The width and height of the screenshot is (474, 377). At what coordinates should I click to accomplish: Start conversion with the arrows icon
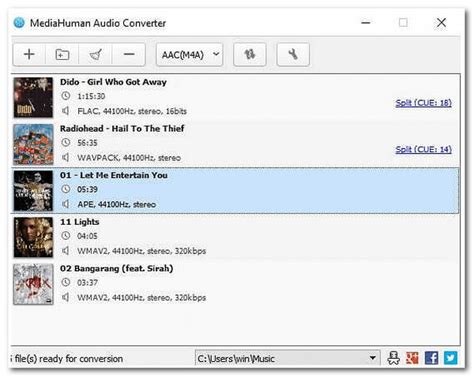point(250,54)
